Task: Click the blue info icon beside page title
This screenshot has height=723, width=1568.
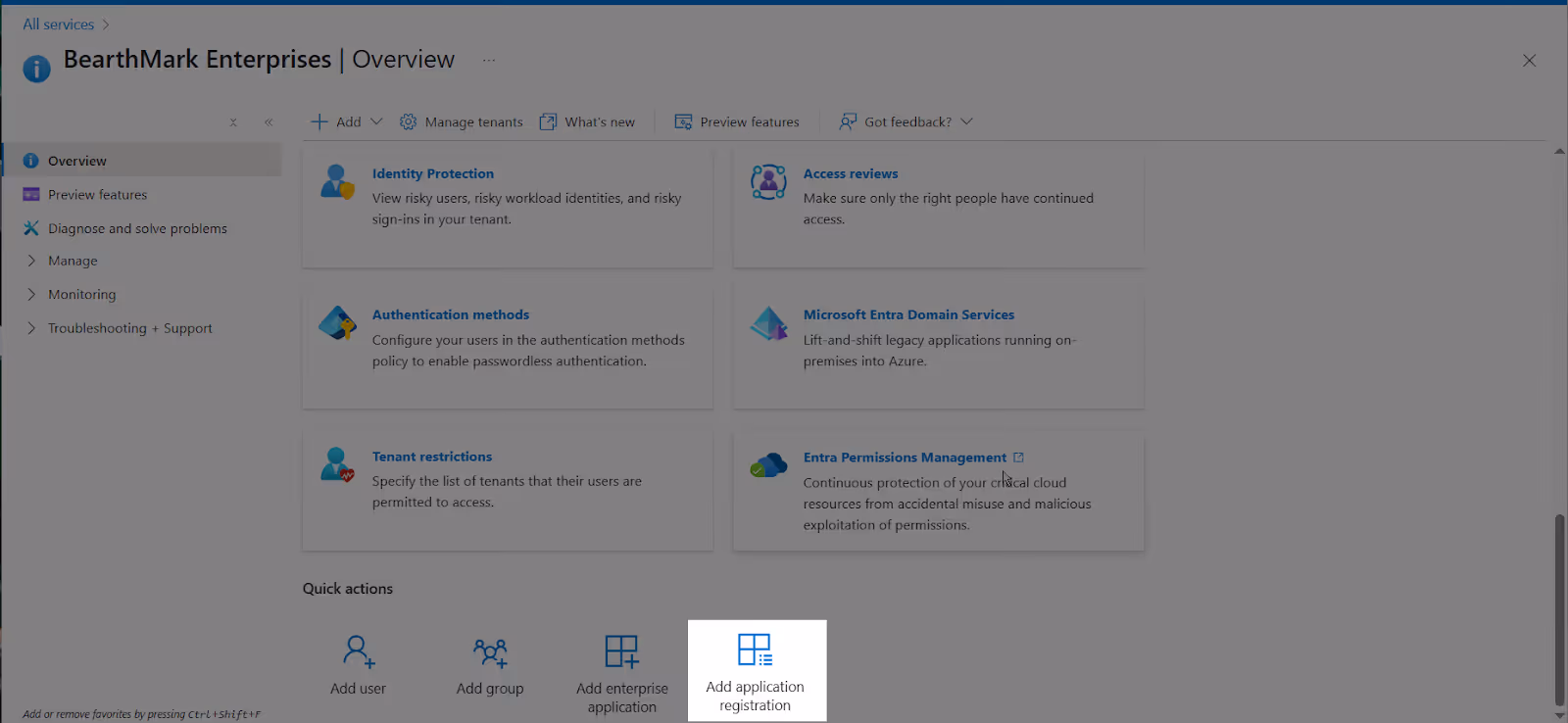Action: tap(36, 69)
